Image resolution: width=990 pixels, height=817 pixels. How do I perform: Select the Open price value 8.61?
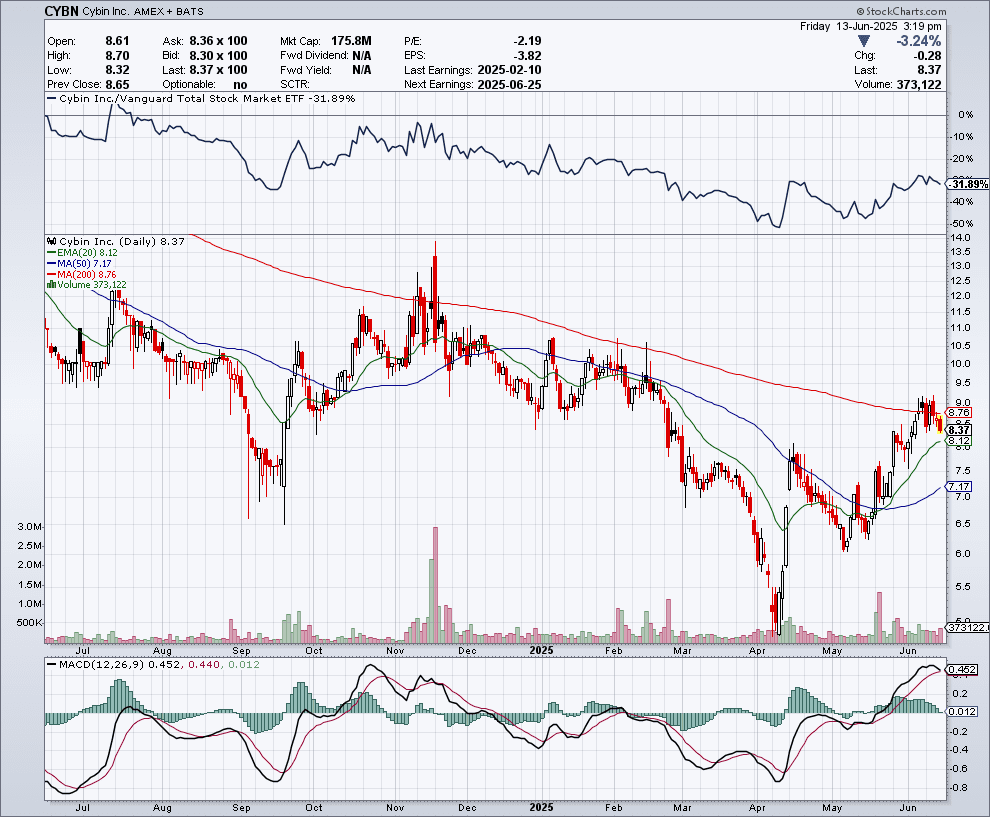pos(117,41)
